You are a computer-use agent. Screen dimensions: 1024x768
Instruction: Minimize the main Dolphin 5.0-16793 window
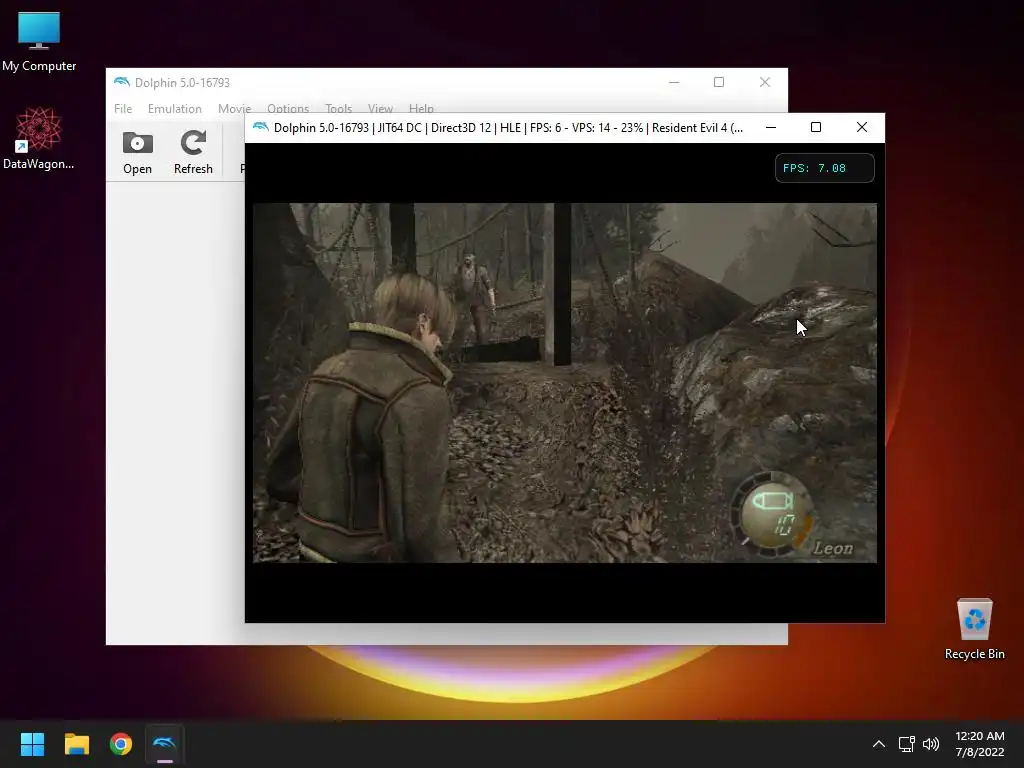click(x=674, y=82)
